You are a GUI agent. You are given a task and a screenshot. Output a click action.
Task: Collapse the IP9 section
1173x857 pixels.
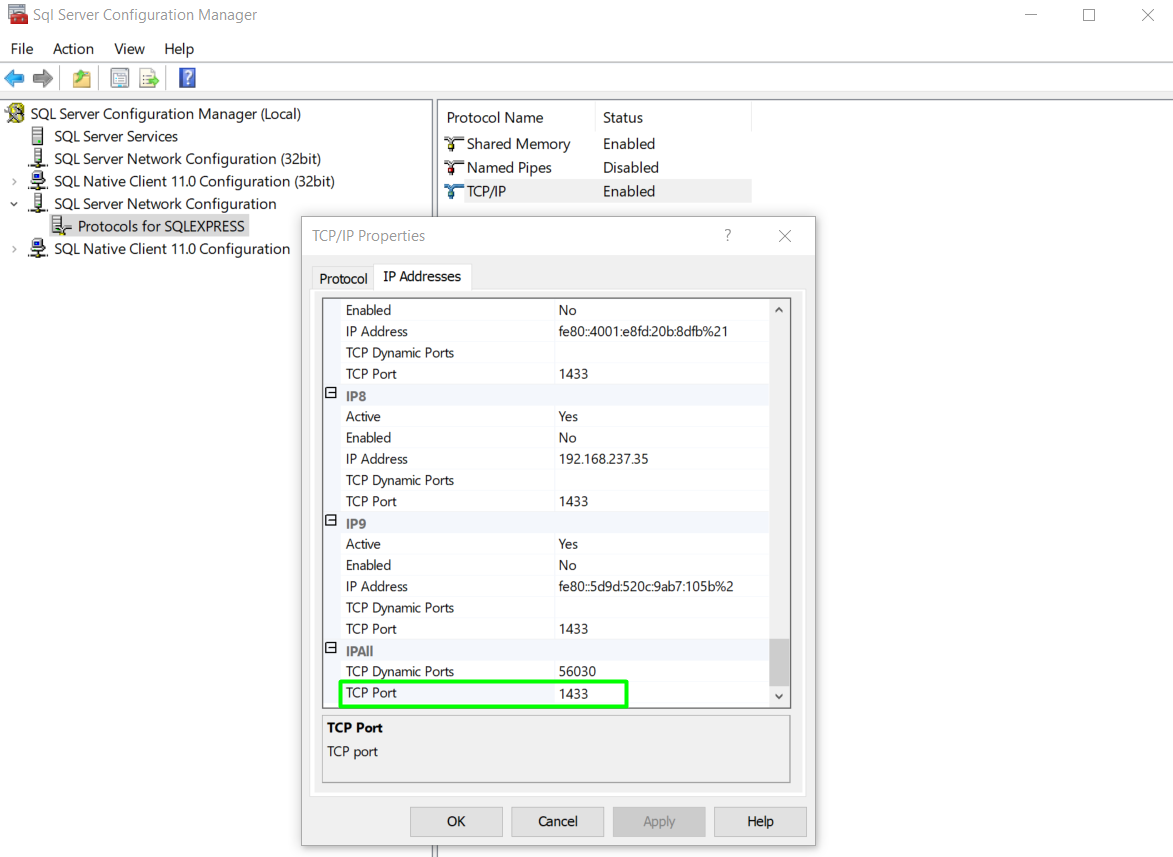331,520
